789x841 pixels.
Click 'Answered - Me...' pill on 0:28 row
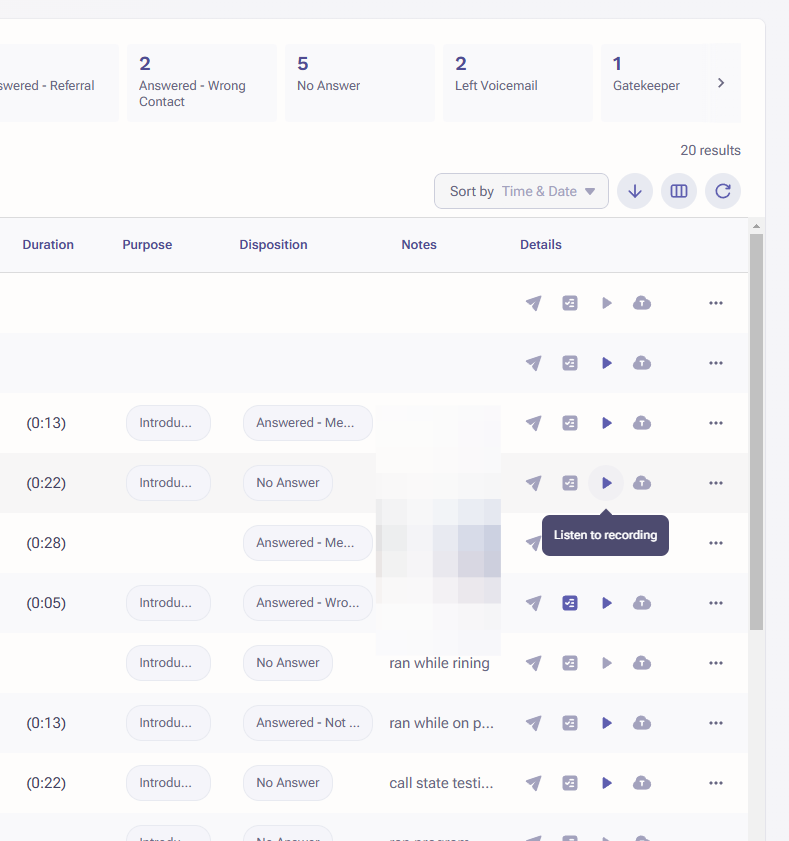(x=307, y=543)
